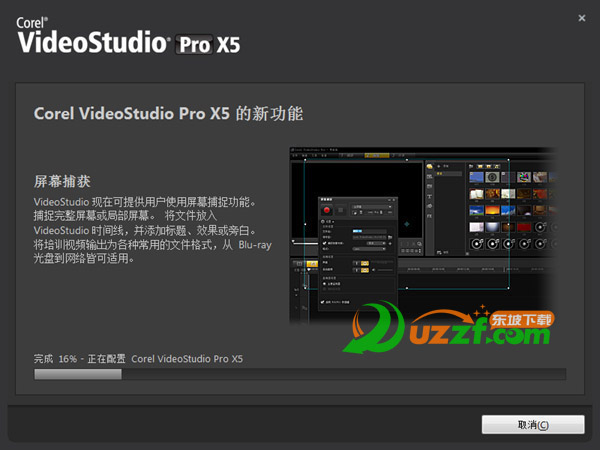The height and width of the screenshot is (450, 600).
Task: Click the status text '完成 16% - 正在配置'
Action: pos(80,359)
